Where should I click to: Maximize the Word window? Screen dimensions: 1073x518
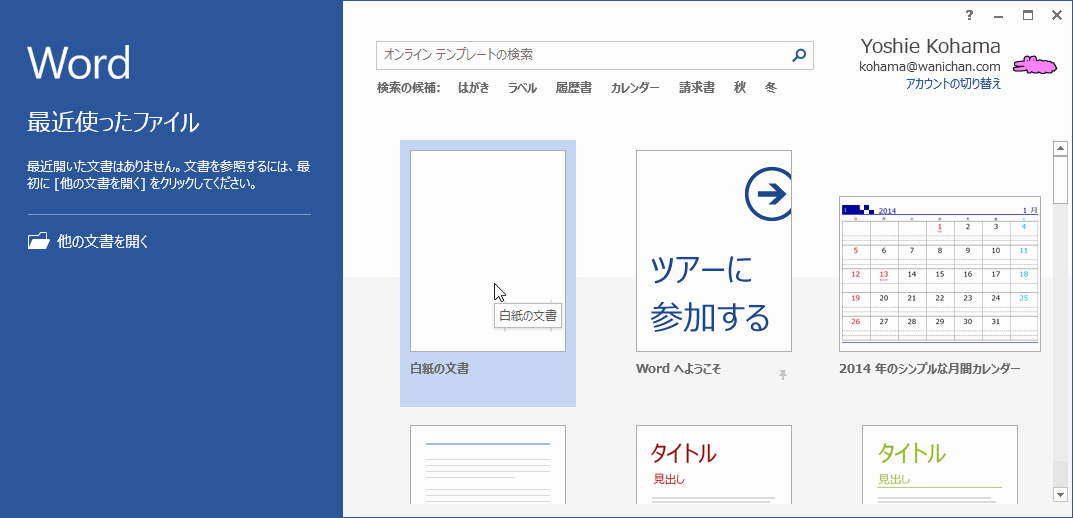pyautogui.click(x=1028, y=15)
